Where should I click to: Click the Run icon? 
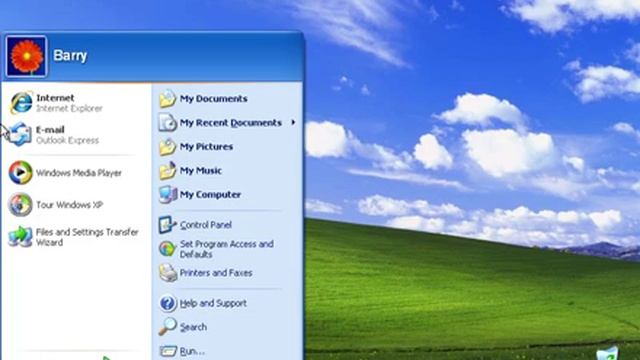click(168, 351)
